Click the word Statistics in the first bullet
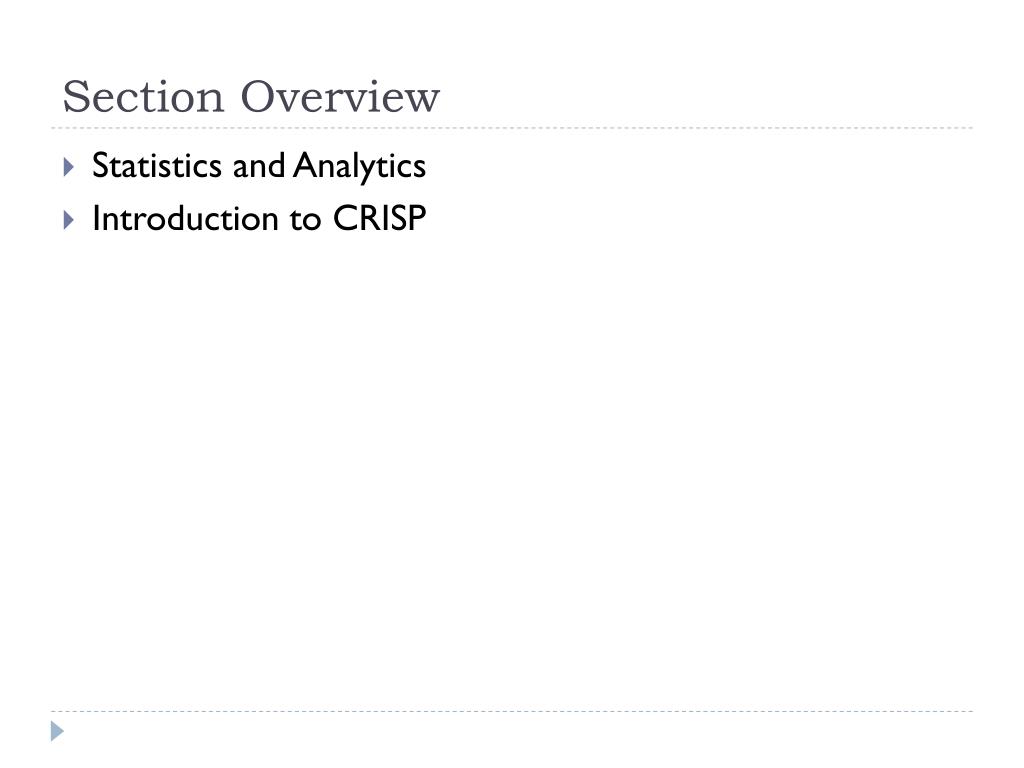Viewport: 1024px width, 768px height. point(157,165)
